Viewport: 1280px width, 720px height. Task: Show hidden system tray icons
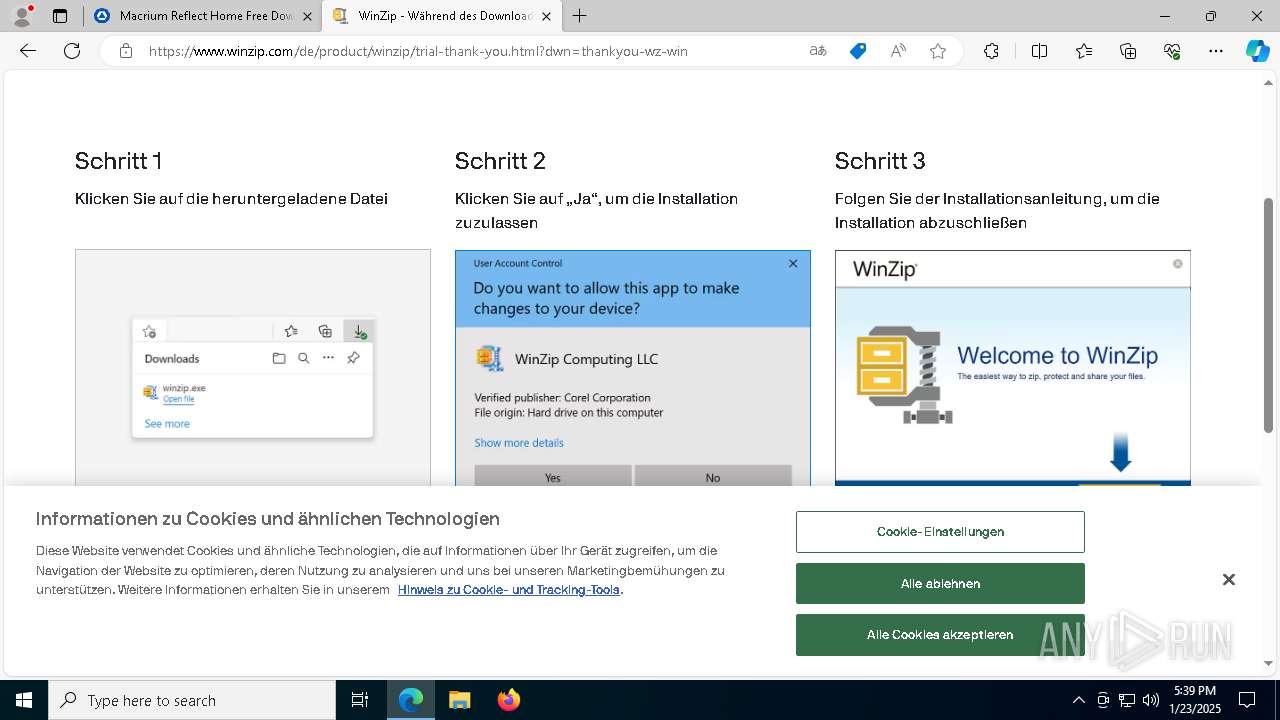click(x=1078, y=700)
